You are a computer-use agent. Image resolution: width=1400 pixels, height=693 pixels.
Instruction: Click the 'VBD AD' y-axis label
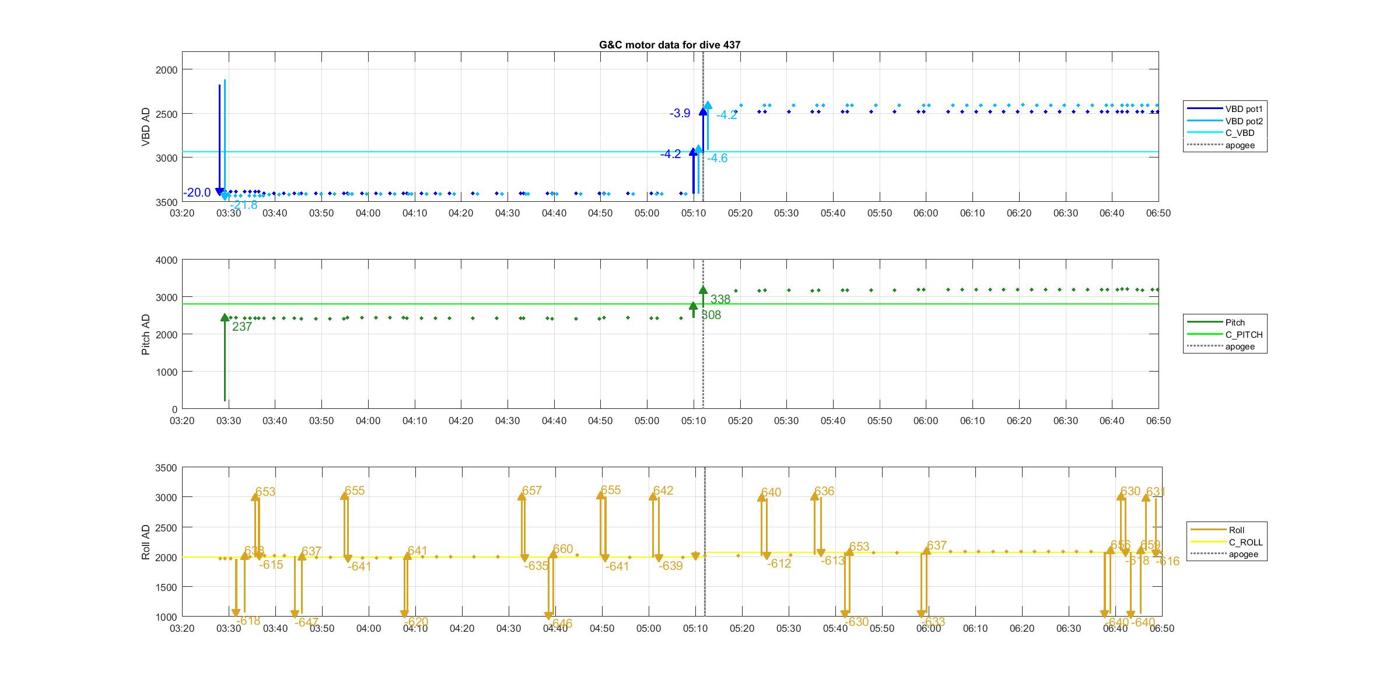146,127
